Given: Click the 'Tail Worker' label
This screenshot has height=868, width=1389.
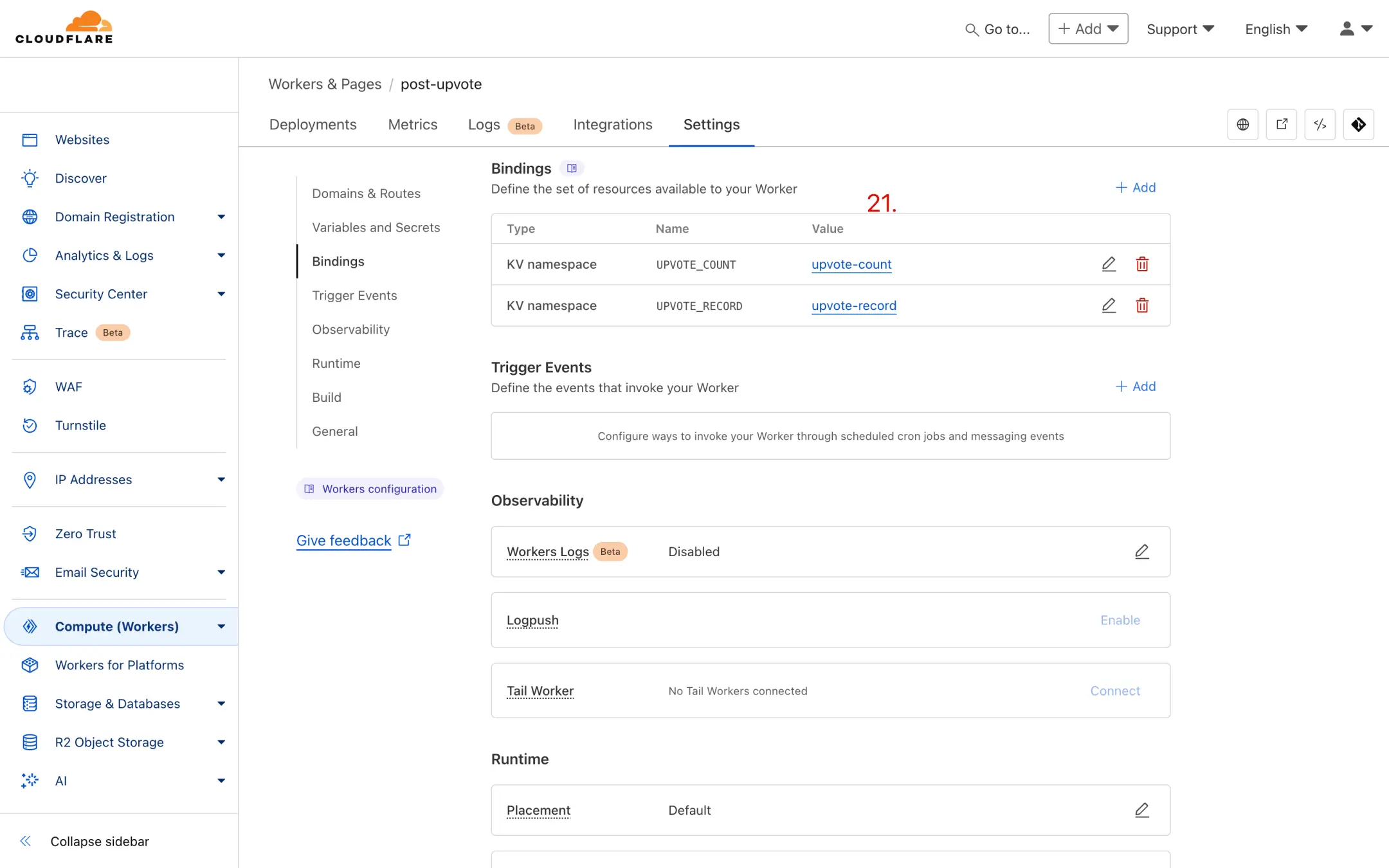Looking at the screenshot, I should coord(540,691).
